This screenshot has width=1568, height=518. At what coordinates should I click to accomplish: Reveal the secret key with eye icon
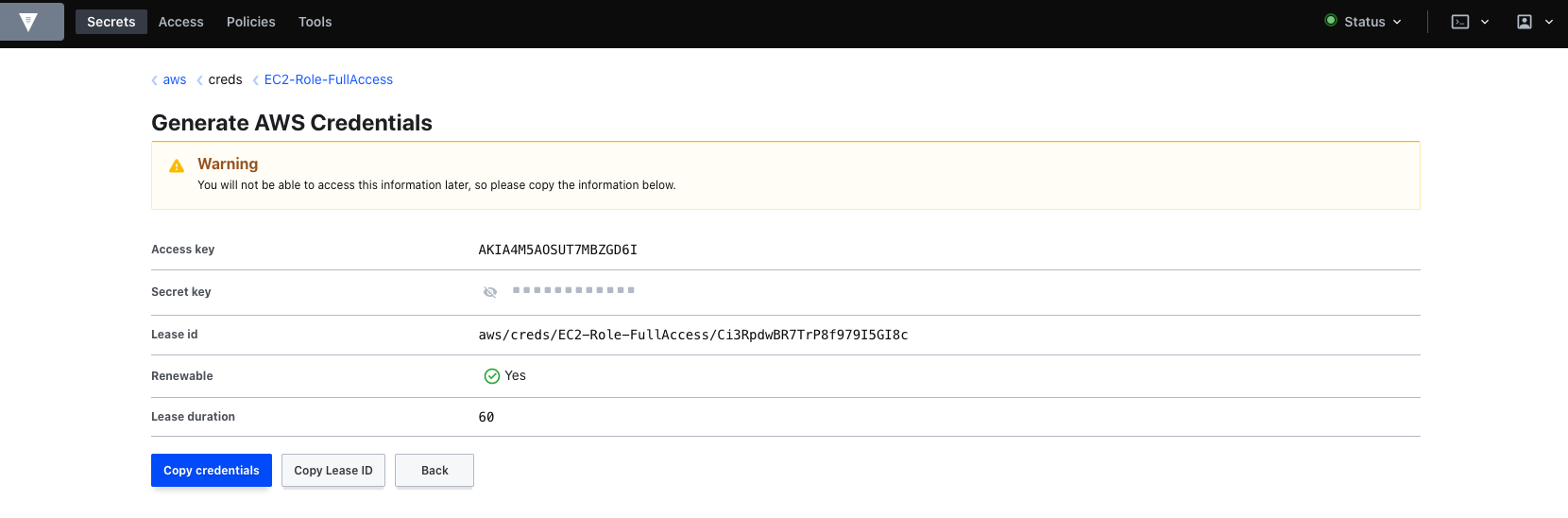(x=490, y=292)
